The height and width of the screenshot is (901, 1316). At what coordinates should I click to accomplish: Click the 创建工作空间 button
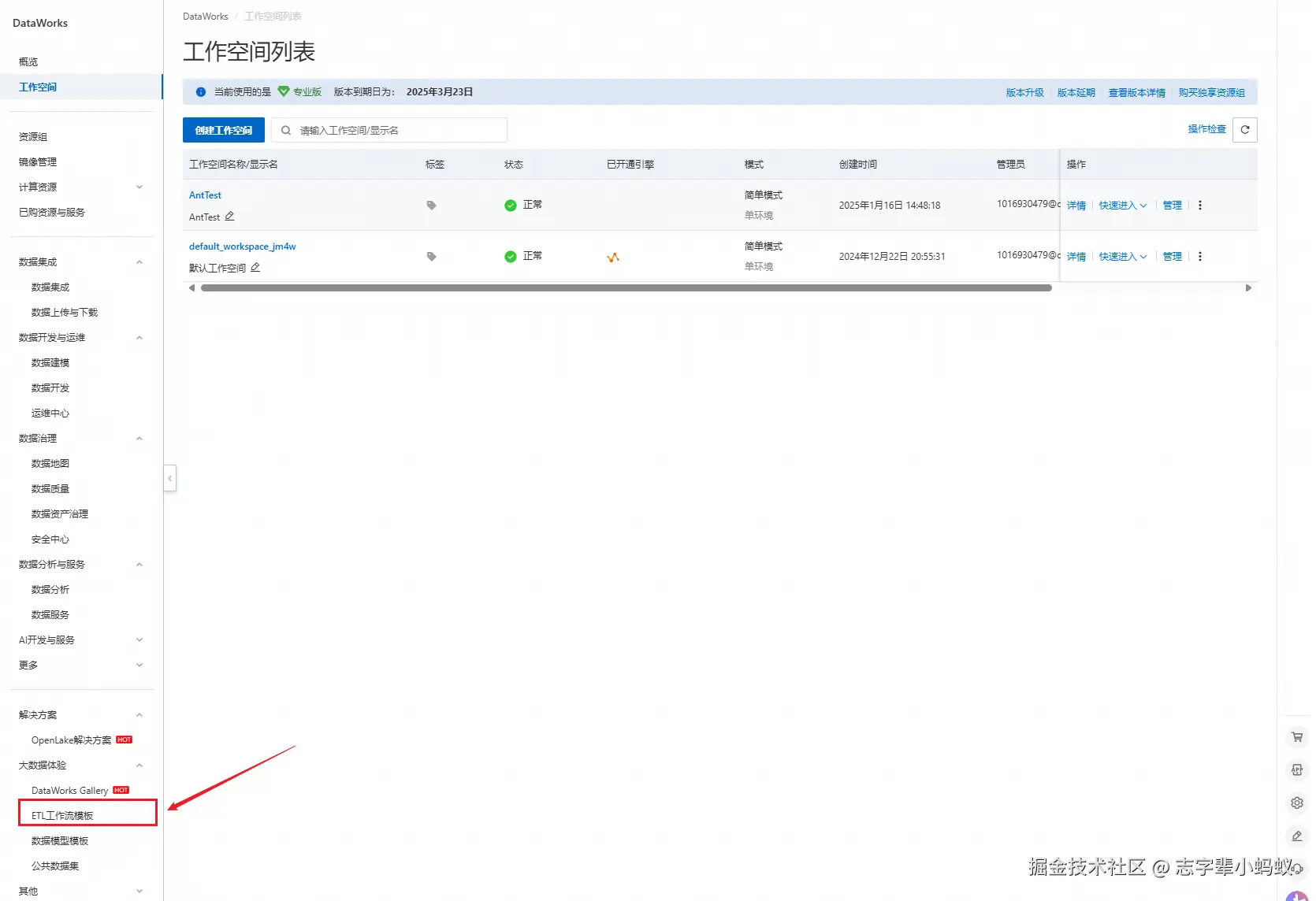pos(224,130)
